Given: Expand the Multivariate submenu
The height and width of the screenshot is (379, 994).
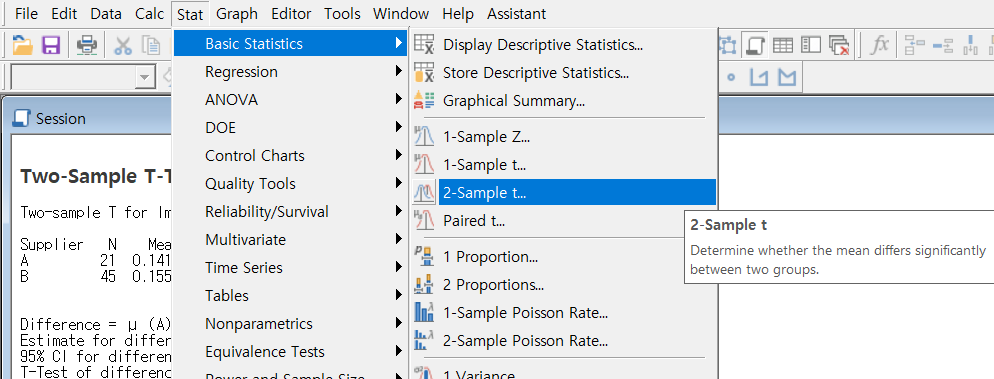Looking at the screenshot, I should coord(290,240).
